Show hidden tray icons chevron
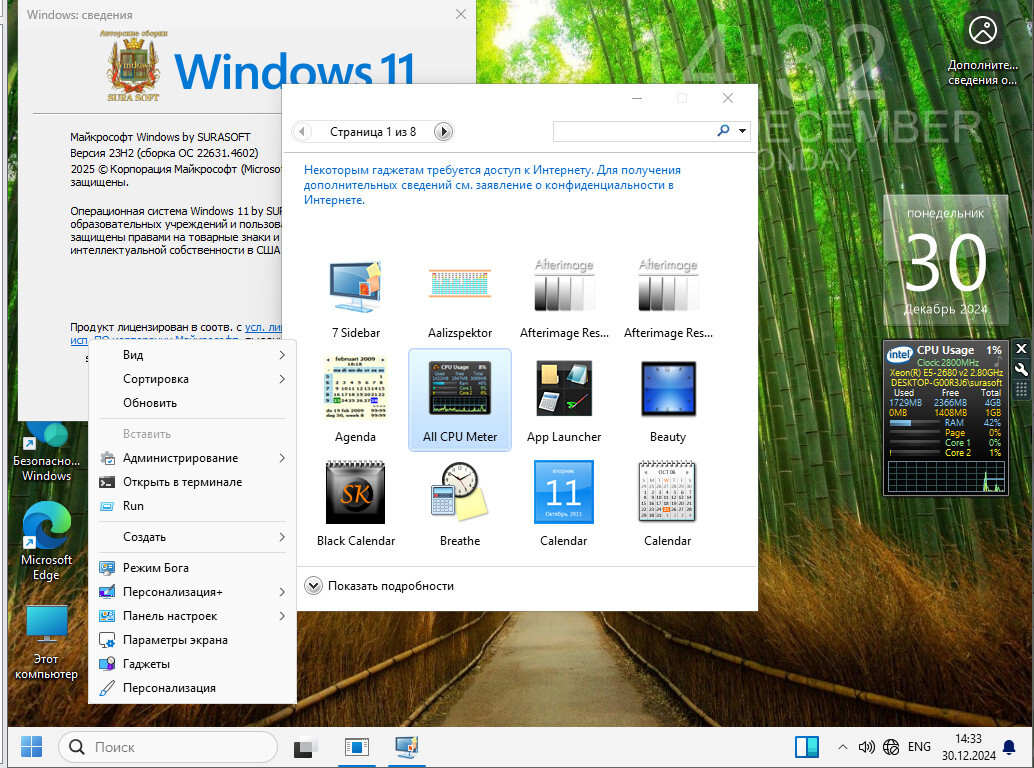The width and height of the screenshot is (1034, 768). click(842, 747)
